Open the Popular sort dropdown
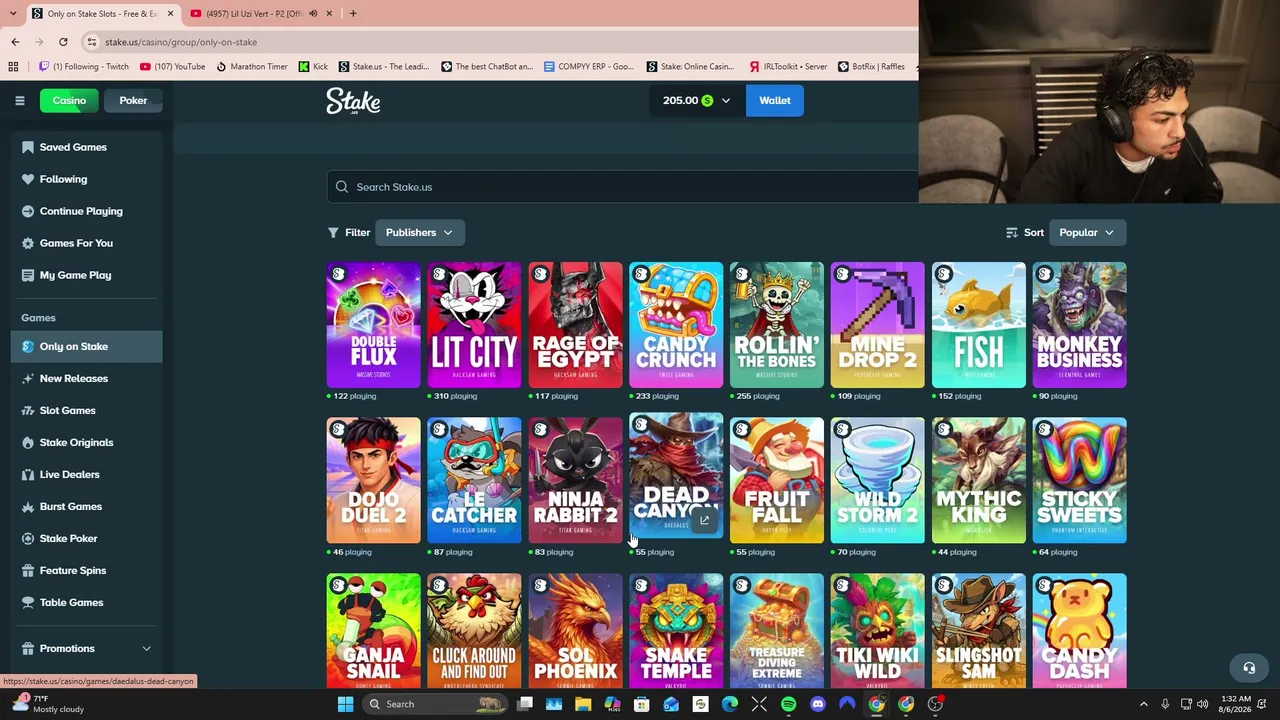Viewport: 1280px width, 720px height. coord(1087,232)
